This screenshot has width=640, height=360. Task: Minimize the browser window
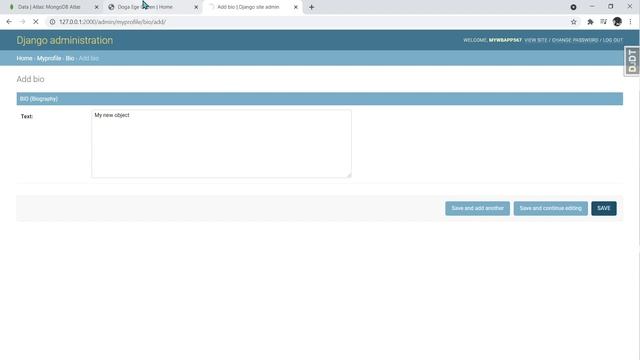[x=592, y=7]
